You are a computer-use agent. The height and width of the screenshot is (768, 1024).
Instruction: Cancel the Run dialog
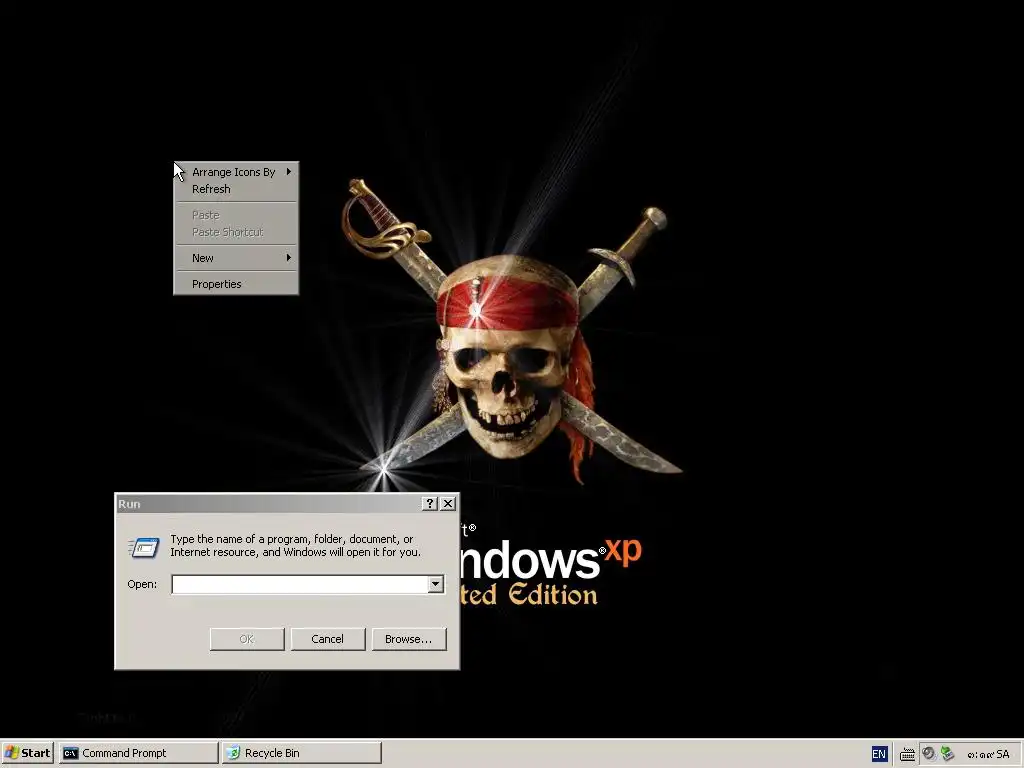tap(328, 639)
